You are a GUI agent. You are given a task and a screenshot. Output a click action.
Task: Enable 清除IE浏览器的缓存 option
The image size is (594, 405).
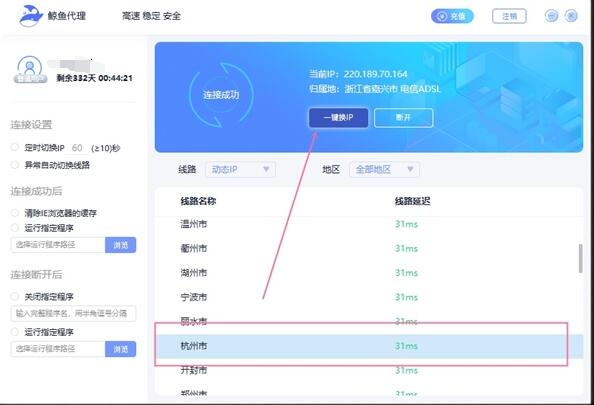tap(15, 213)
